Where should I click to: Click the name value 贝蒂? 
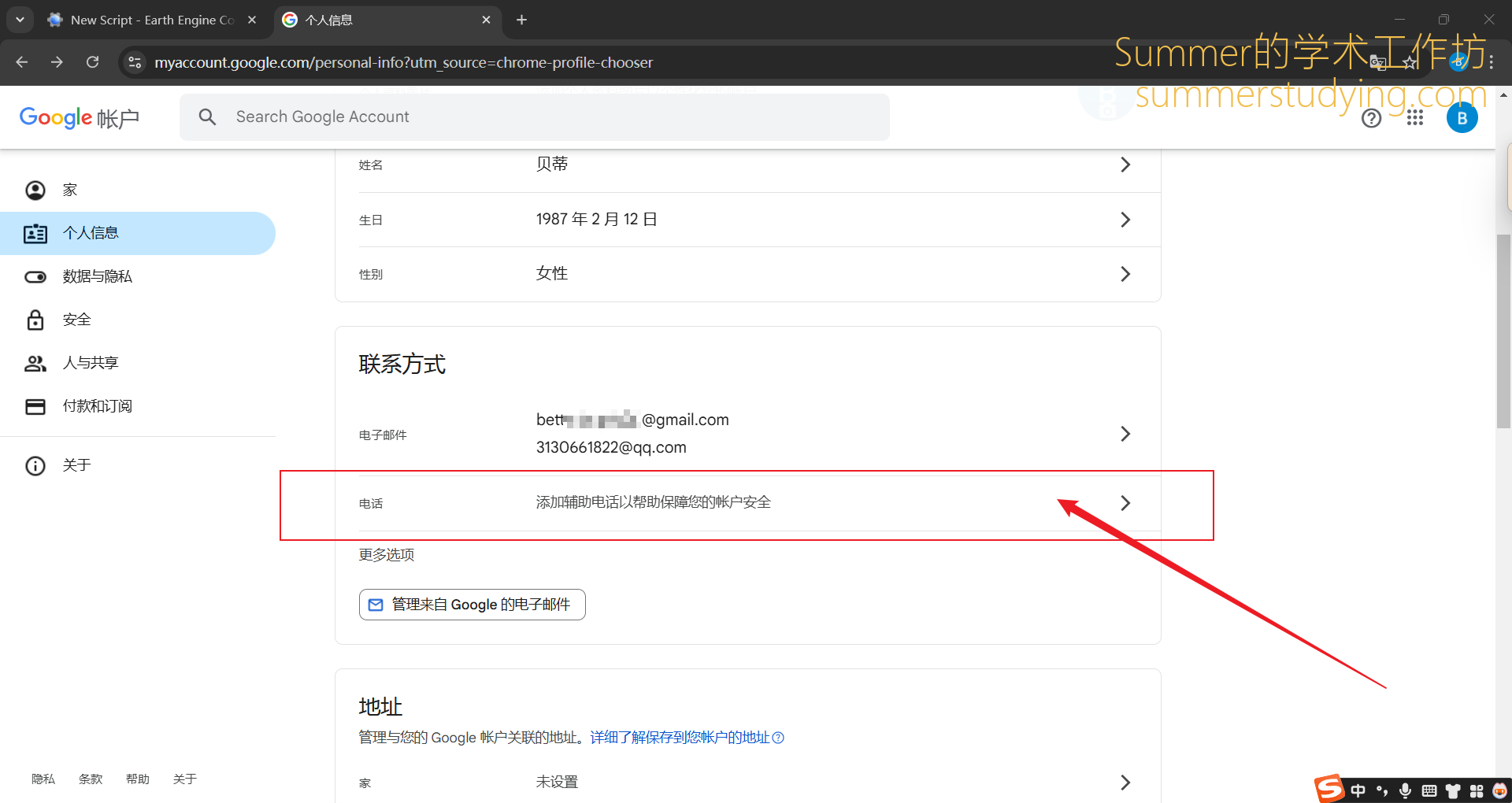552,164
